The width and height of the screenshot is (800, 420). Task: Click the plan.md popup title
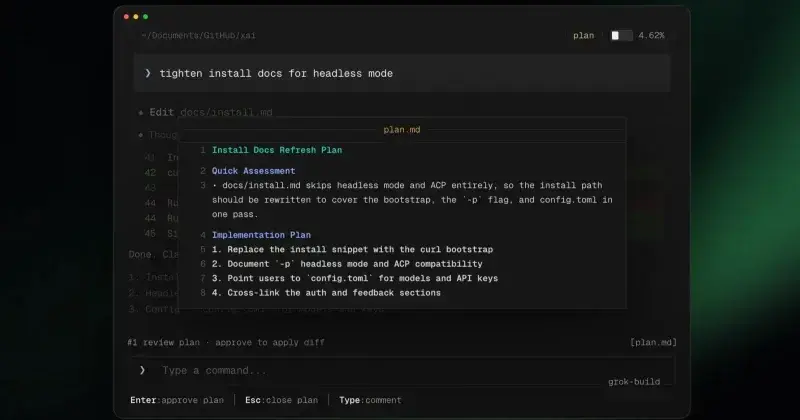pos(402,130)
